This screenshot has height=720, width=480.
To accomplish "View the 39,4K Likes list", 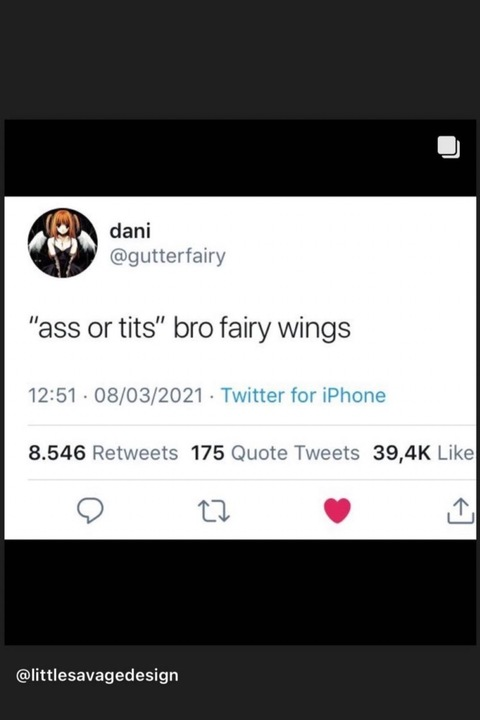I will click(424, 453).
